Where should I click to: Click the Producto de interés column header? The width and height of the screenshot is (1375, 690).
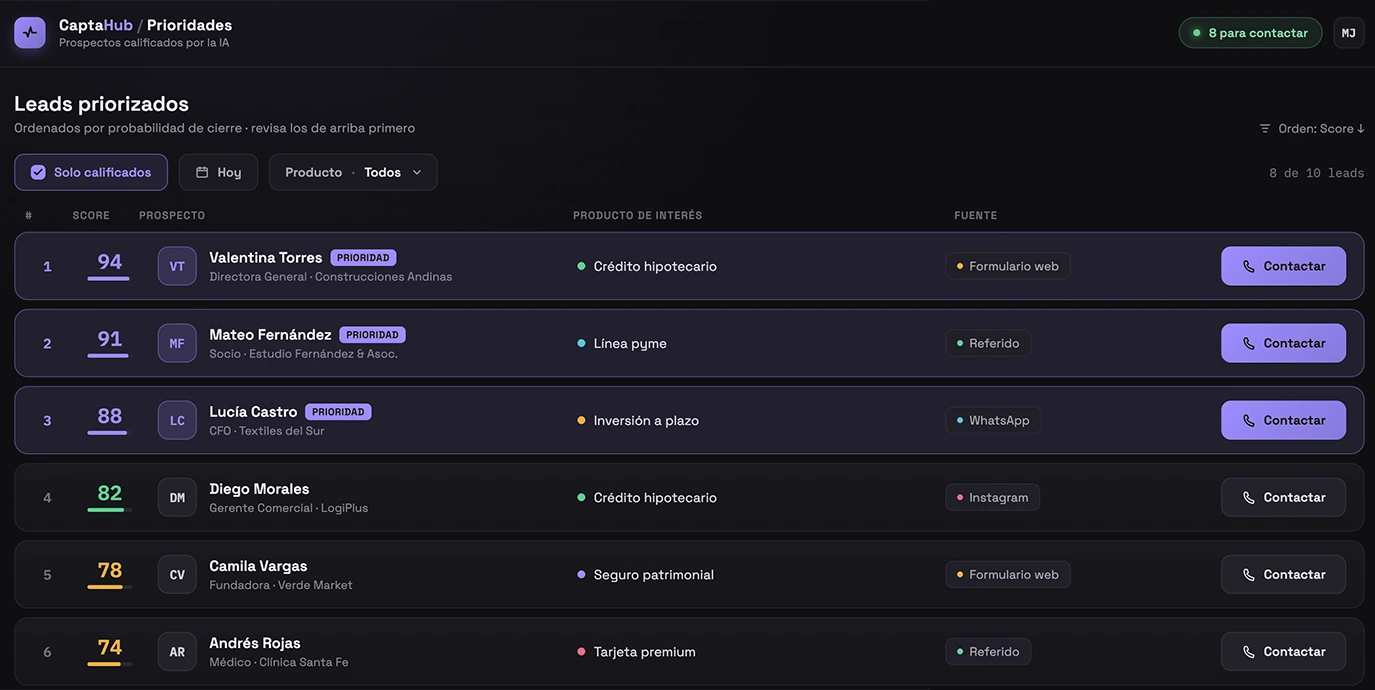coord(638,216)
